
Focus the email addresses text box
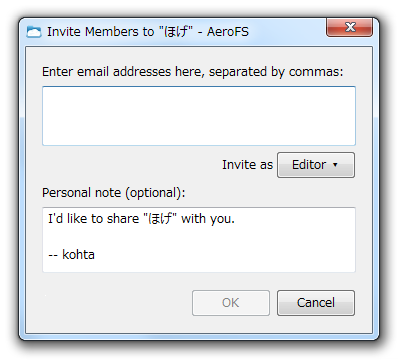point(199,116)
